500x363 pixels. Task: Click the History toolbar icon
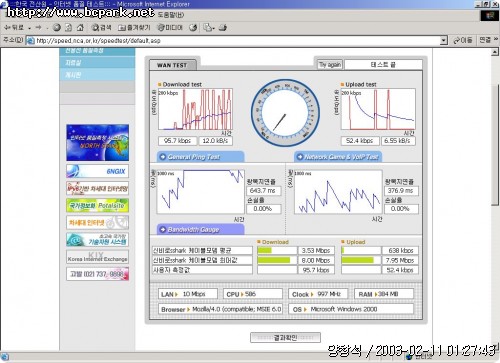(193, 27)
